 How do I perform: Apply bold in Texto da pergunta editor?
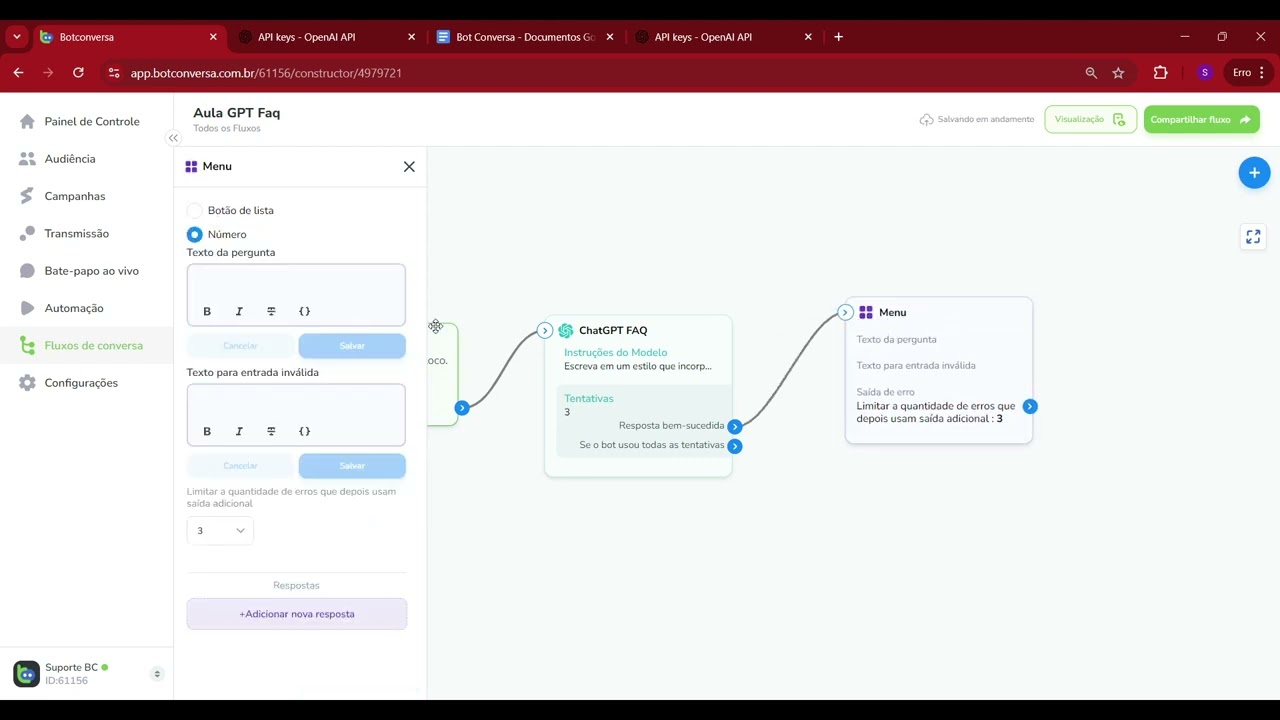pos(207,311)
